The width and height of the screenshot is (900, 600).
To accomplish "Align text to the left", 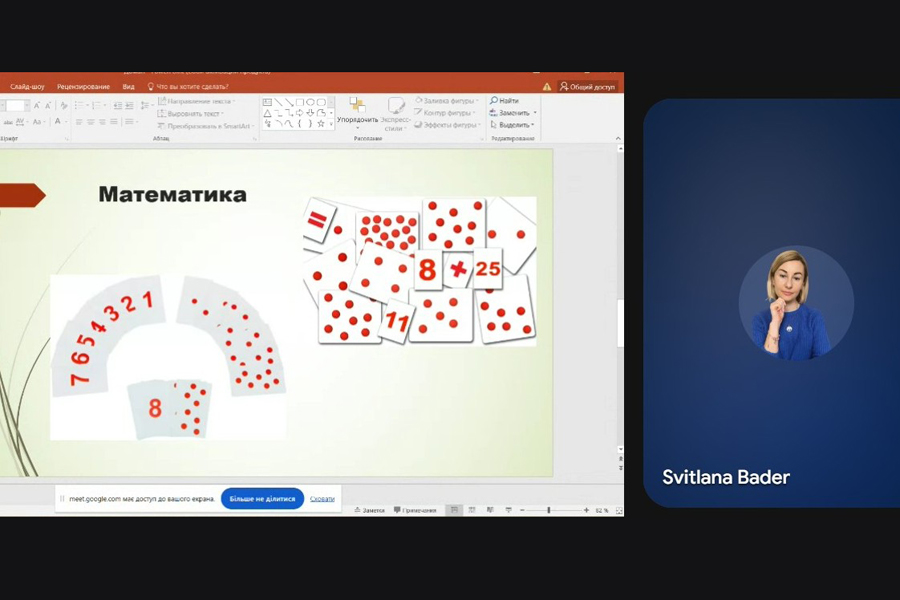I will pos(79,122).
